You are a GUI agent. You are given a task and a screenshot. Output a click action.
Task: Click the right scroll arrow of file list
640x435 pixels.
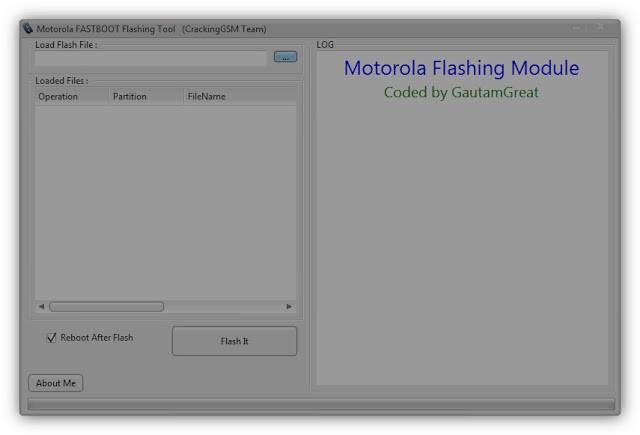[289, 306]
